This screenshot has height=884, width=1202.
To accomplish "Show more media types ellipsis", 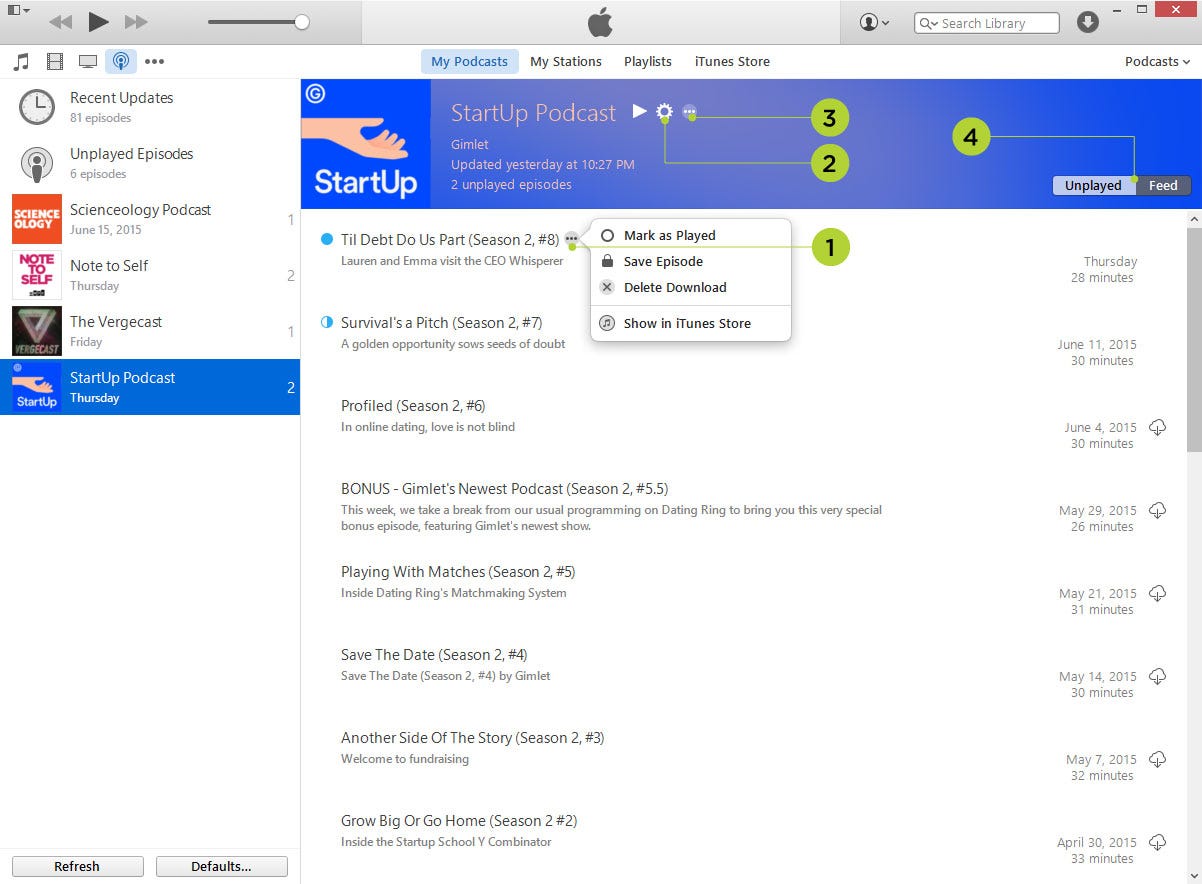I will pos(154,62).
